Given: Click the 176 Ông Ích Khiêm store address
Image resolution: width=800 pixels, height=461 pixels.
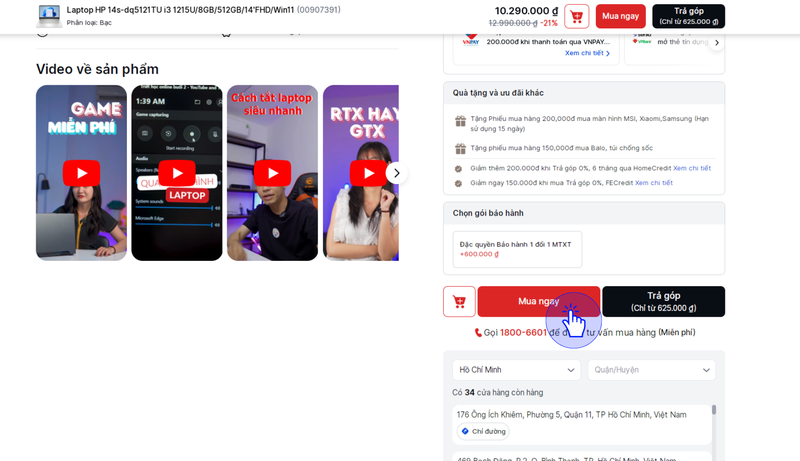Looking at the screenshot, I should [571, 415].
